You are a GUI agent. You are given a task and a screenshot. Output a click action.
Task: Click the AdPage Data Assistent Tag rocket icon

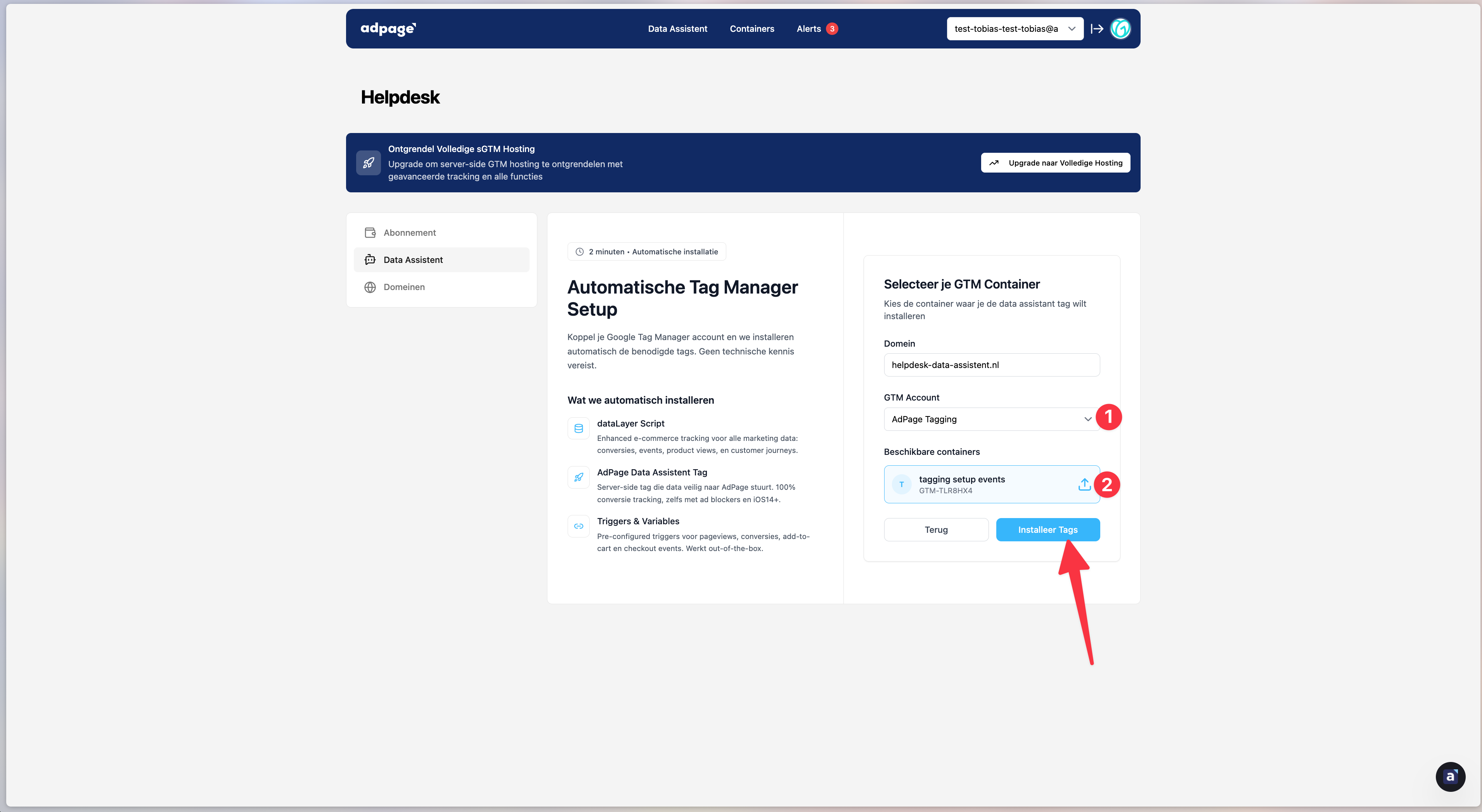(x=578, y=477)
